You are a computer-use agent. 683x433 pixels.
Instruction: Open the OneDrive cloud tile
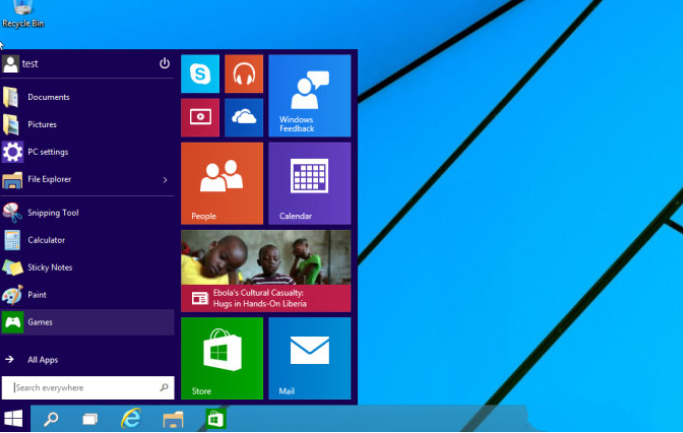(x=244, y=117)
